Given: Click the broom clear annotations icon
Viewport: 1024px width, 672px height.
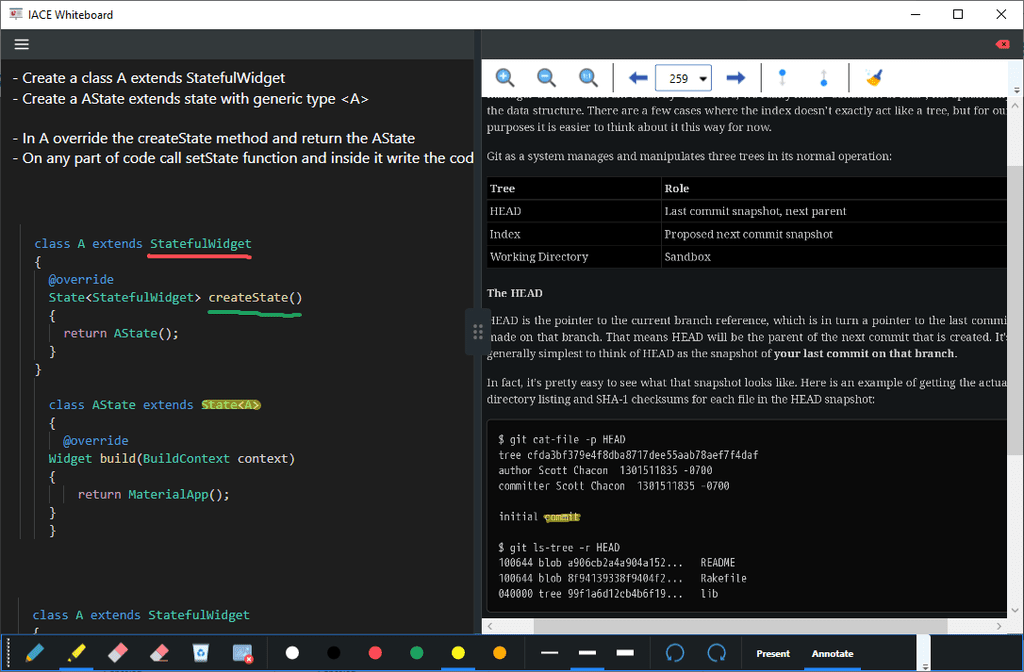Looking at the screenshot, I should point(873,78).
